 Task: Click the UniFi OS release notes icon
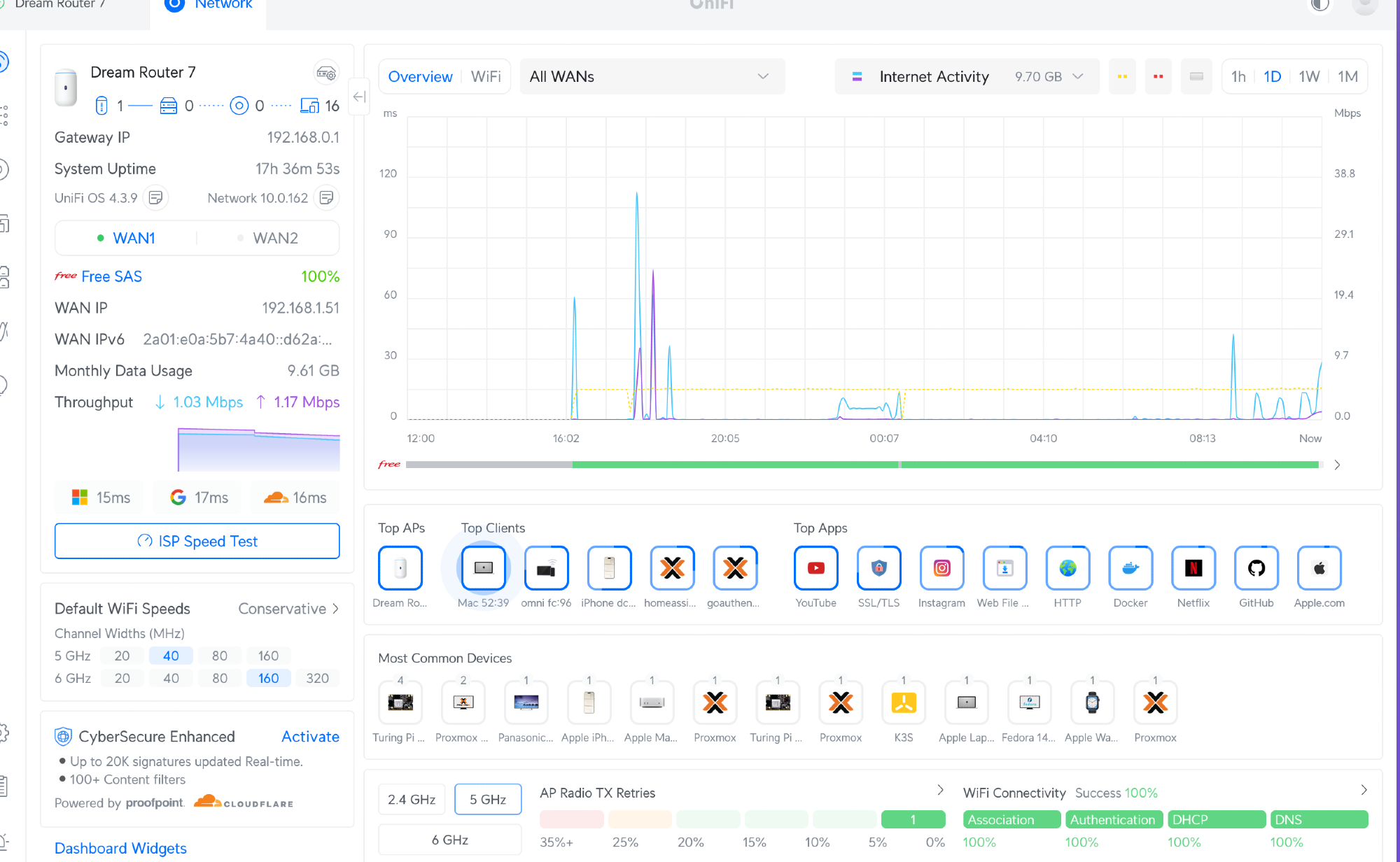(156, 198)
